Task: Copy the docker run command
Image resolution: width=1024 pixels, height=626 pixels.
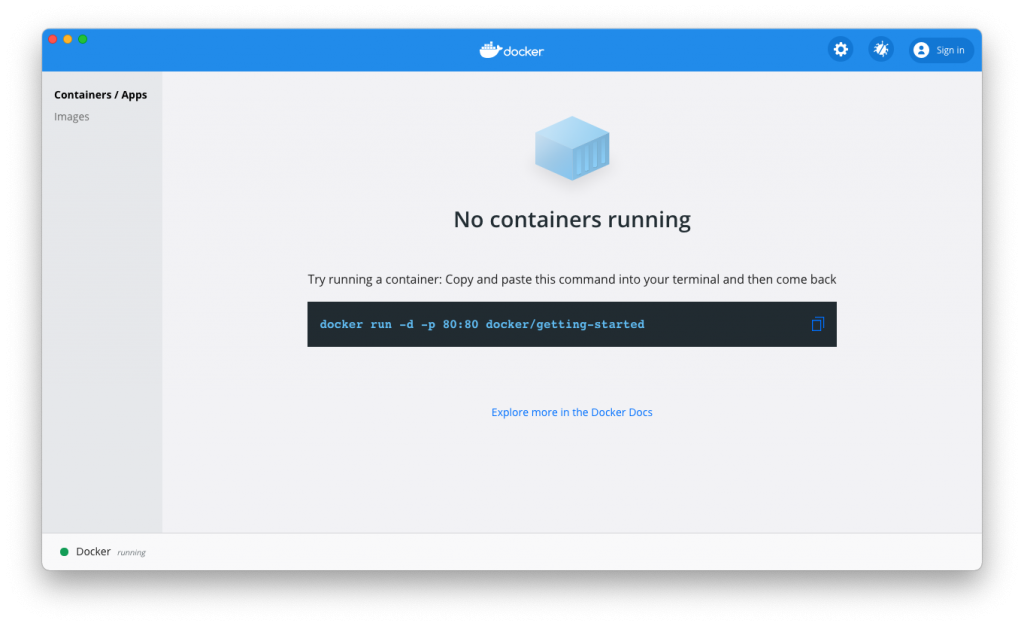Action: click(x=818, y=324)
